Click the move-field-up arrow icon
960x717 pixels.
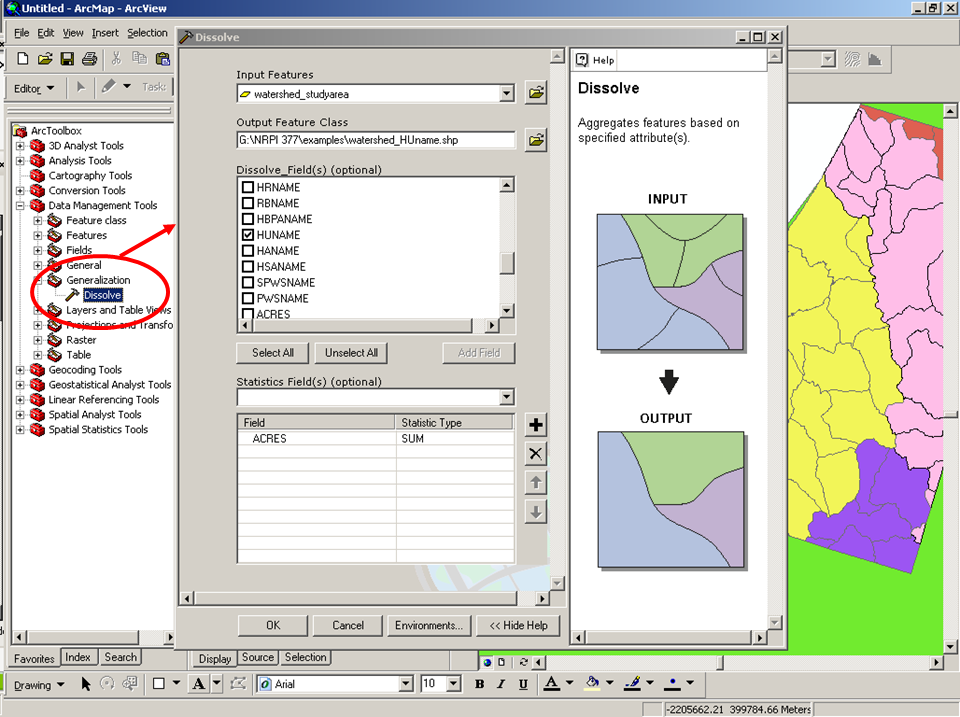pos(535,482)
